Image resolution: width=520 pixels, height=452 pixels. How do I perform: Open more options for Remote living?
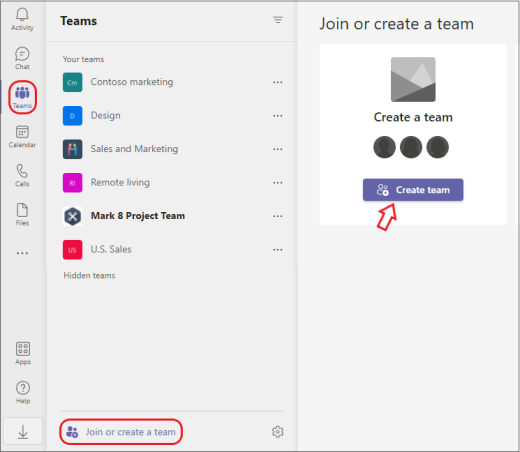click(278, 183)
